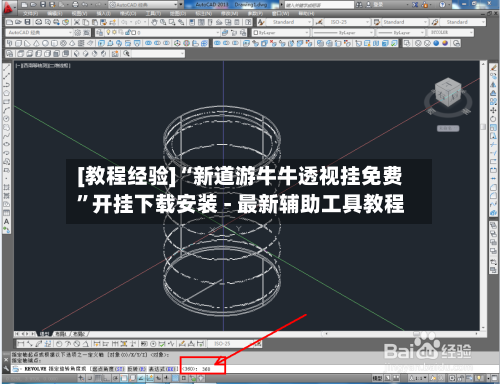Click the Workspace Settings gear icon
The image size is (500, 384).
coord(78,33)
